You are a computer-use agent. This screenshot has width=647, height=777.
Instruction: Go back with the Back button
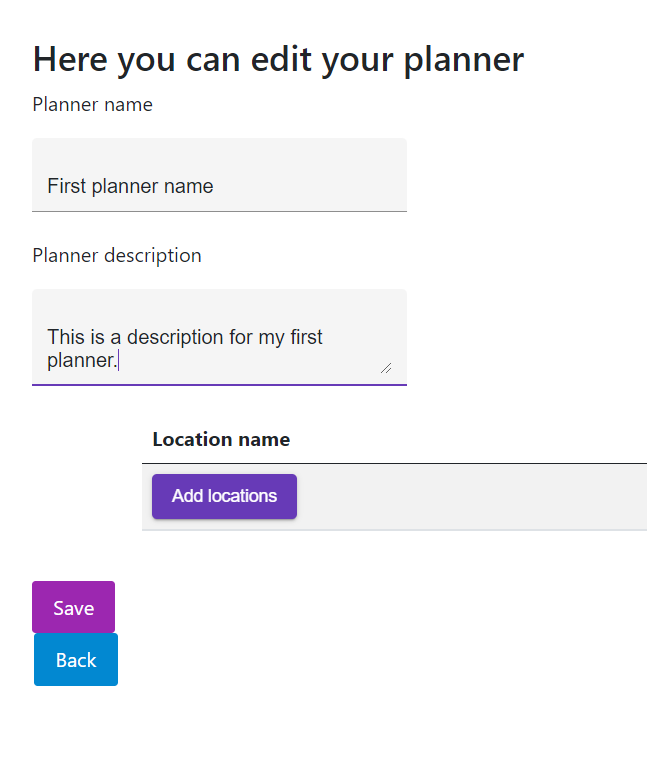pos(76,660)
